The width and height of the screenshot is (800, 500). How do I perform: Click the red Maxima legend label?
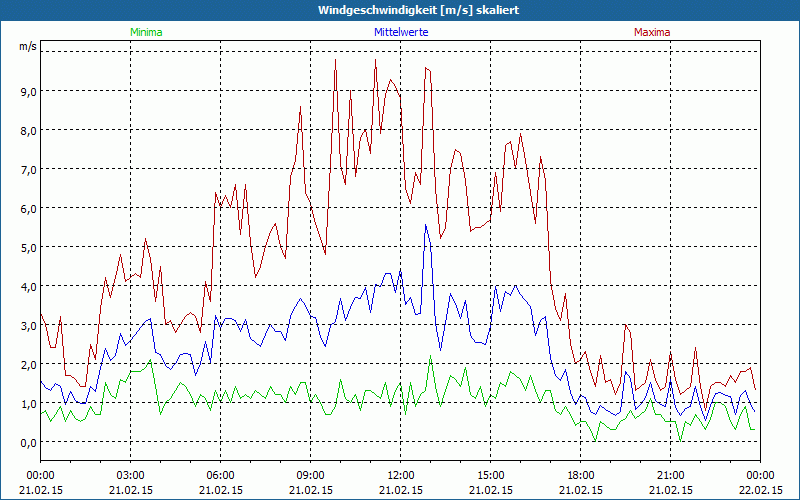652,32
